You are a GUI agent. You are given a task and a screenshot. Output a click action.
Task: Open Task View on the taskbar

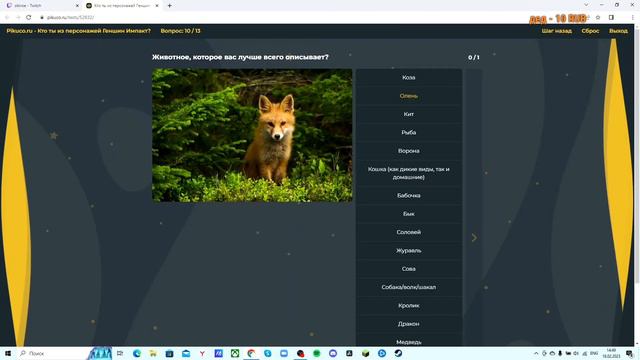(x=120, y=353)
